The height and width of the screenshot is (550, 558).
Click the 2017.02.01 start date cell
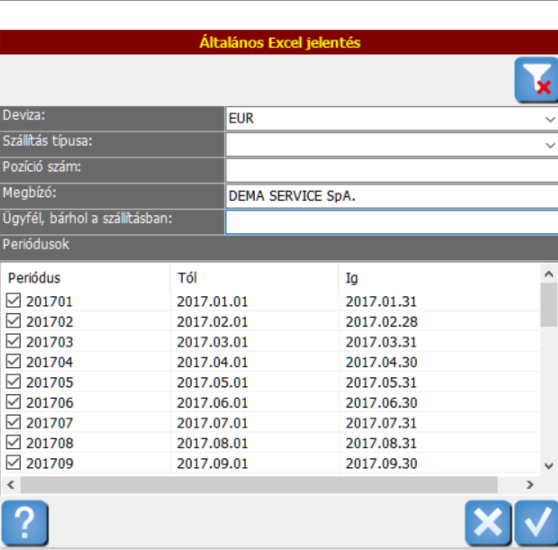(x=212, y=322)
